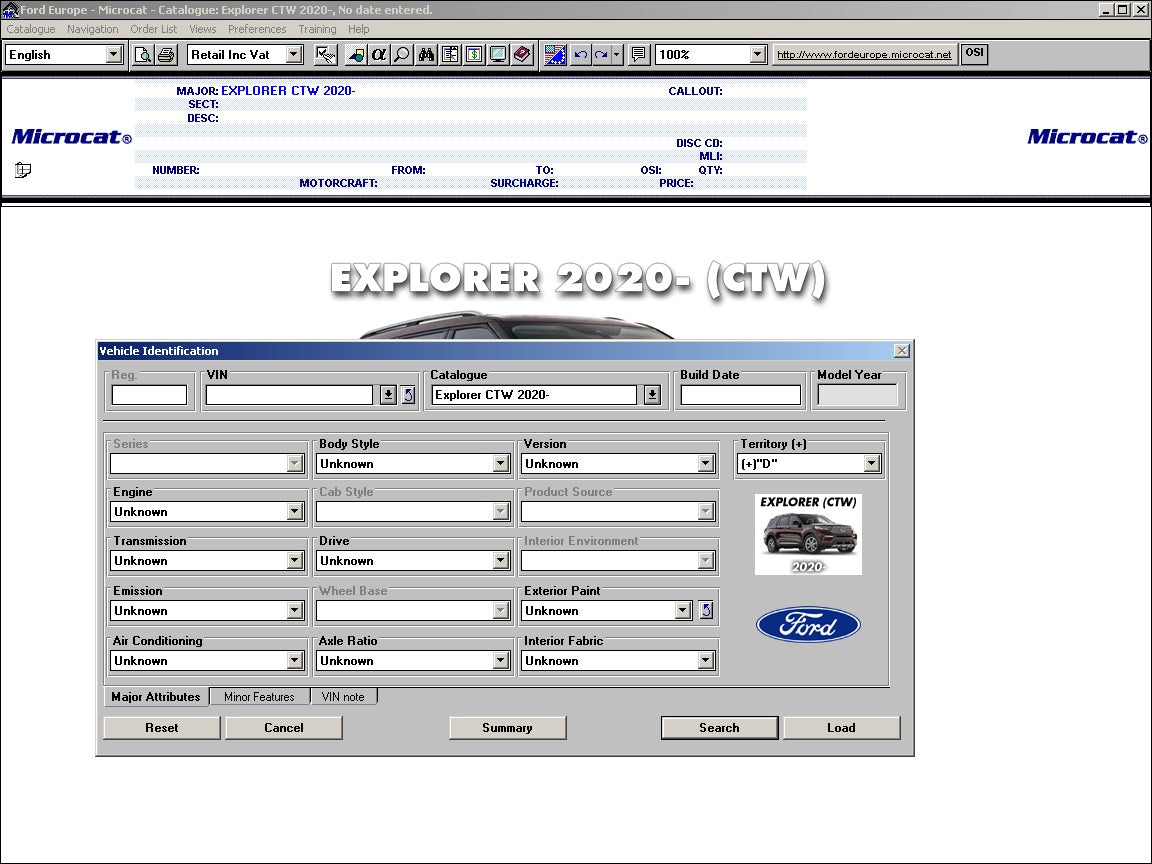Image resolution: width=1152 pixels, height=864 pixels.
Task: Click the printer icon in toolbar
Action: (x=167, y=55)
